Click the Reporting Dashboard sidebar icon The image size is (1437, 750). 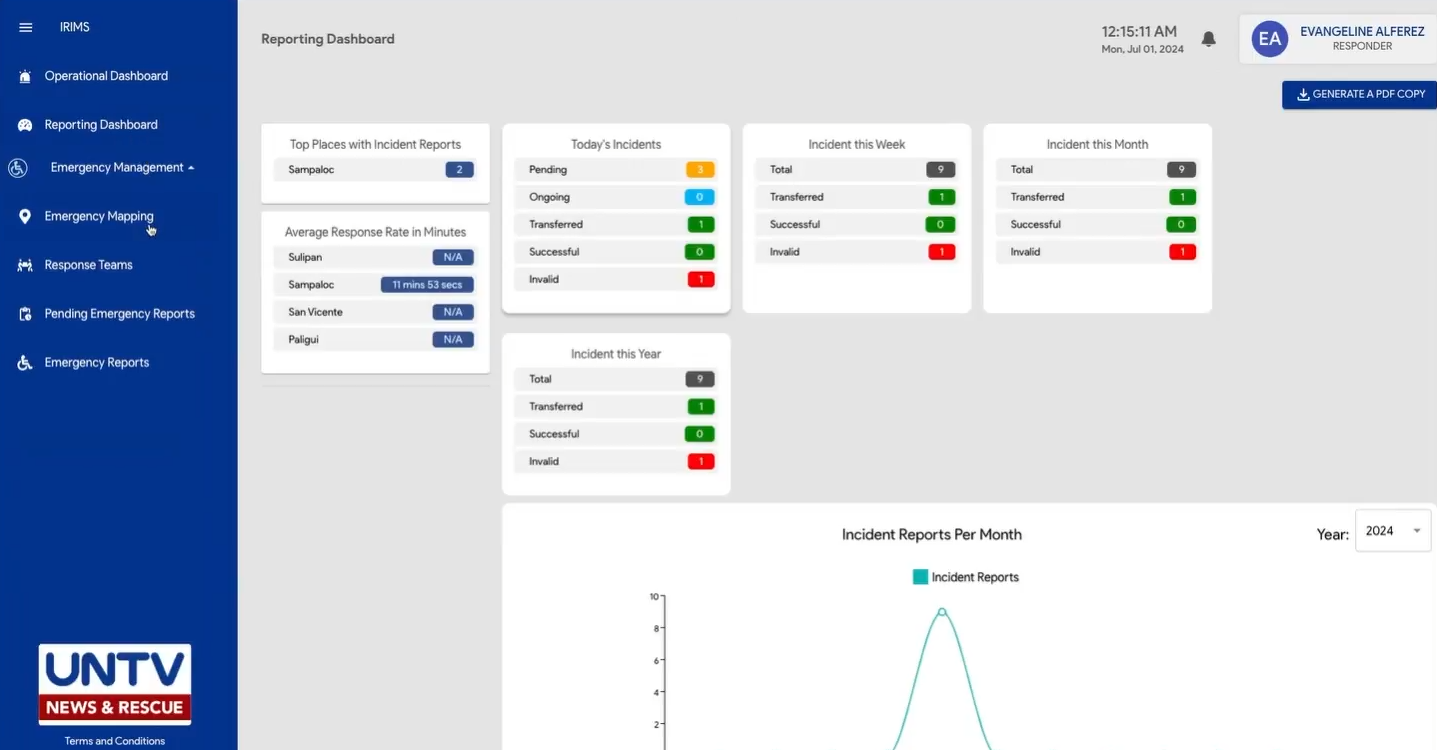click(24, 124)
